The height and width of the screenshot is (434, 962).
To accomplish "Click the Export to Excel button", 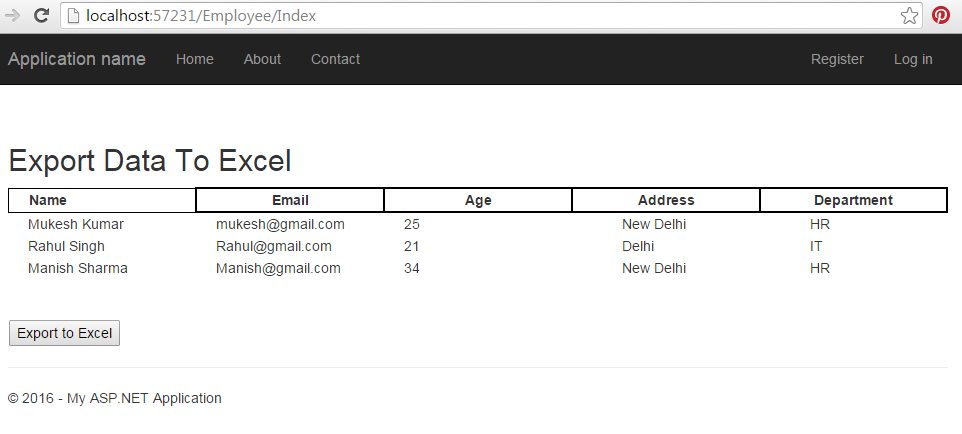I will [64, 333].
